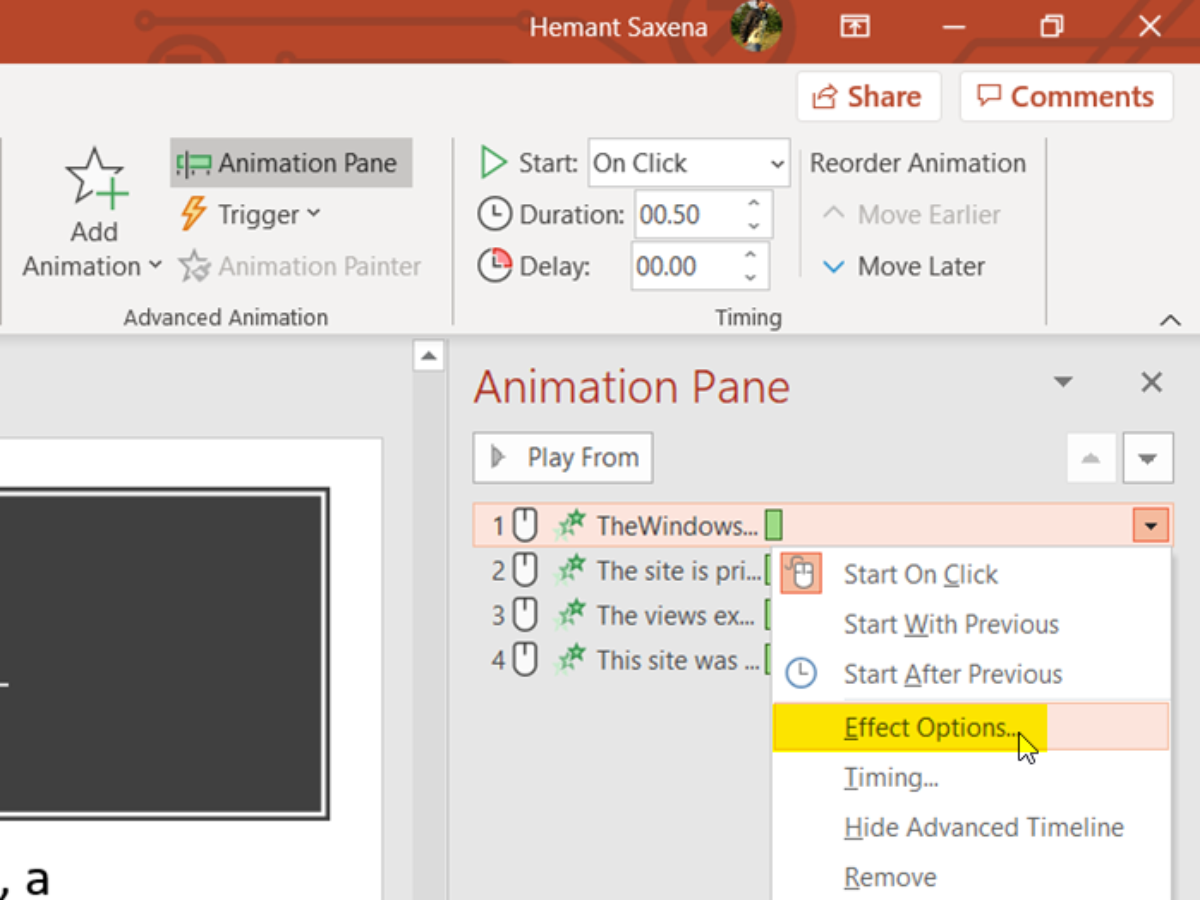Viewport: 1200px width, 900px height.
Task: Click the Animation Painter button
Action: [300, 266]
